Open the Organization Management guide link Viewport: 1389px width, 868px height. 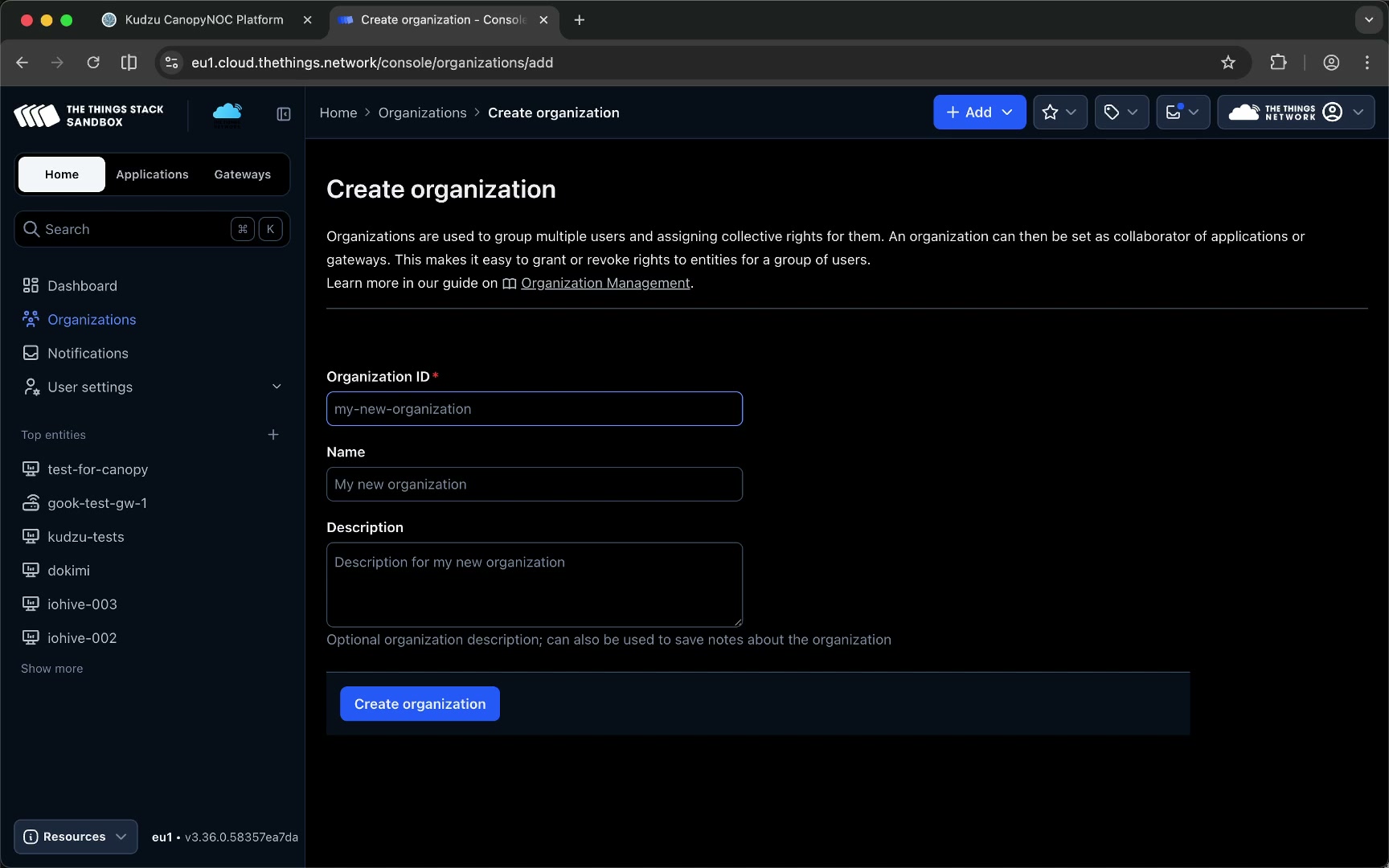(x=605, y=283)
